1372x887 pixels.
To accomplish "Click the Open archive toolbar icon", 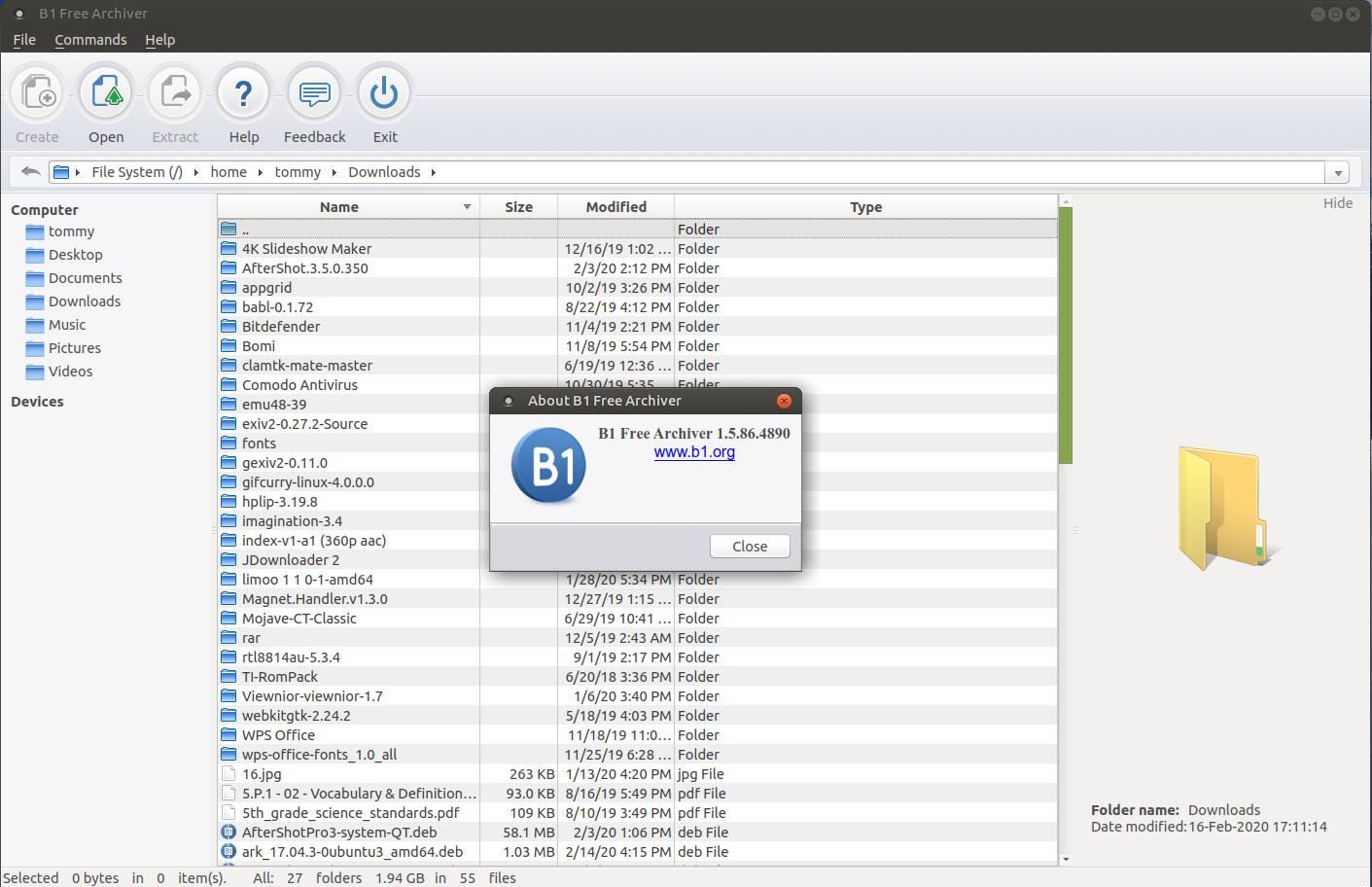I will pos(106,93).
